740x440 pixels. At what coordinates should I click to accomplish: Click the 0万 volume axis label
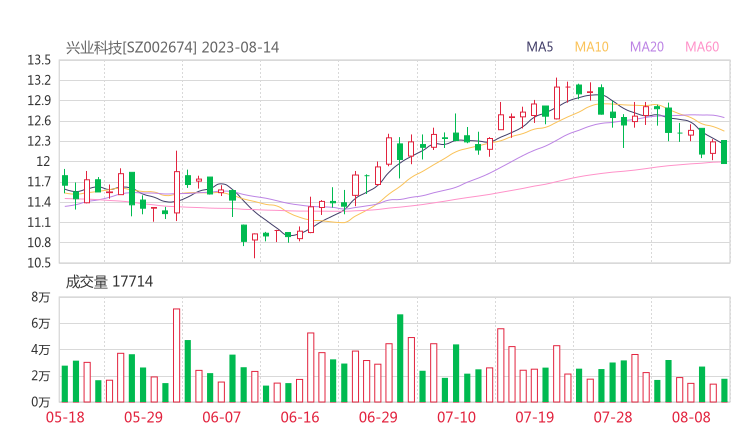[x=41, y=402]
